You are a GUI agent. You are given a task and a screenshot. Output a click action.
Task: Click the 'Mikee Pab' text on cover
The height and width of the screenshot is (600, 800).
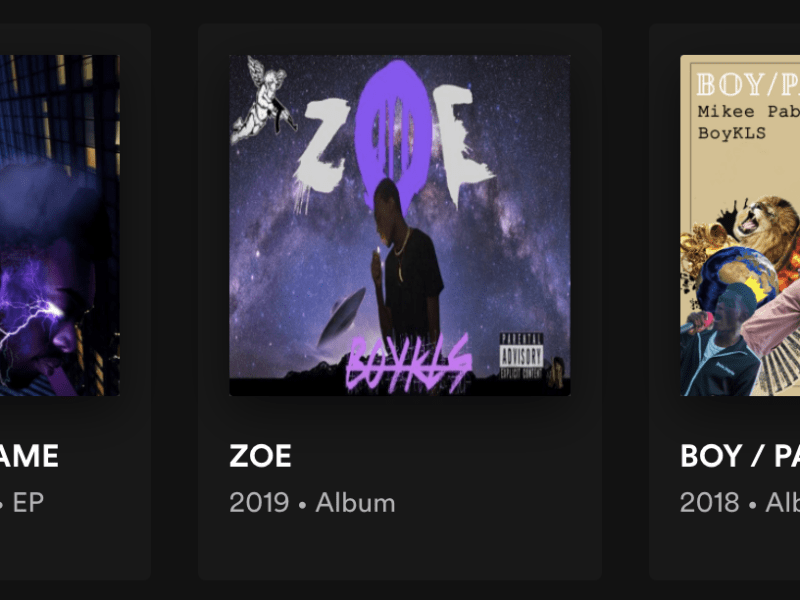pyautogui.click(x=748, y=112)
